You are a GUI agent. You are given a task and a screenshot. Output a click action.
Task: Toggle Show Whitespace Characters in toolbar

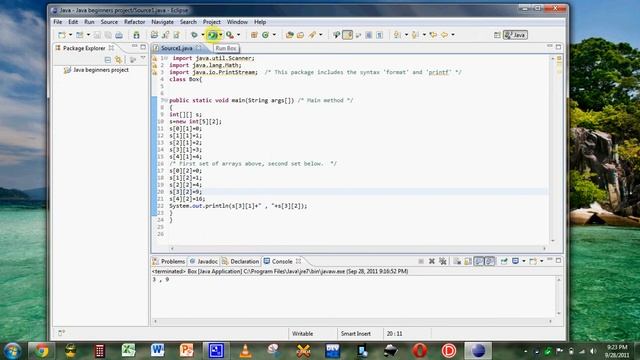[380, 35]
